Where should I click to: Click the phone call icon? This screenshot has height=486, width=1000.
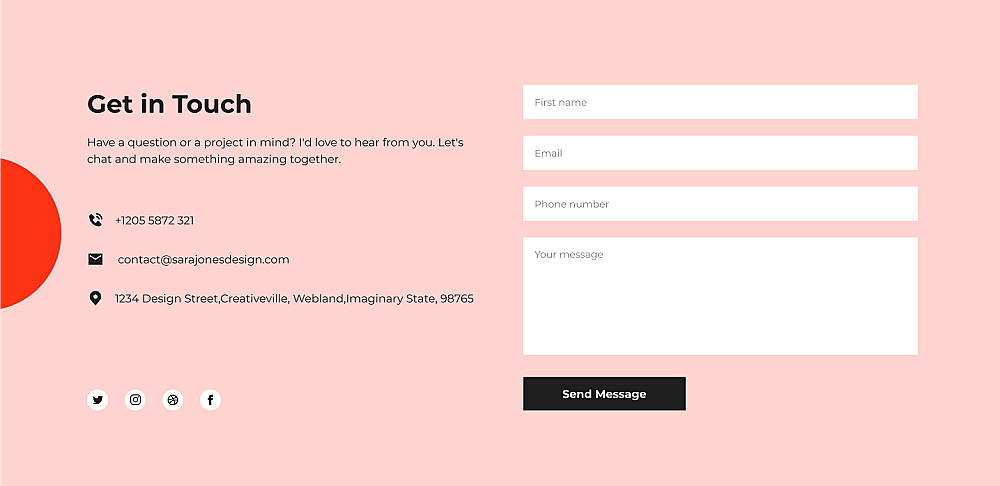click(95, 220)
